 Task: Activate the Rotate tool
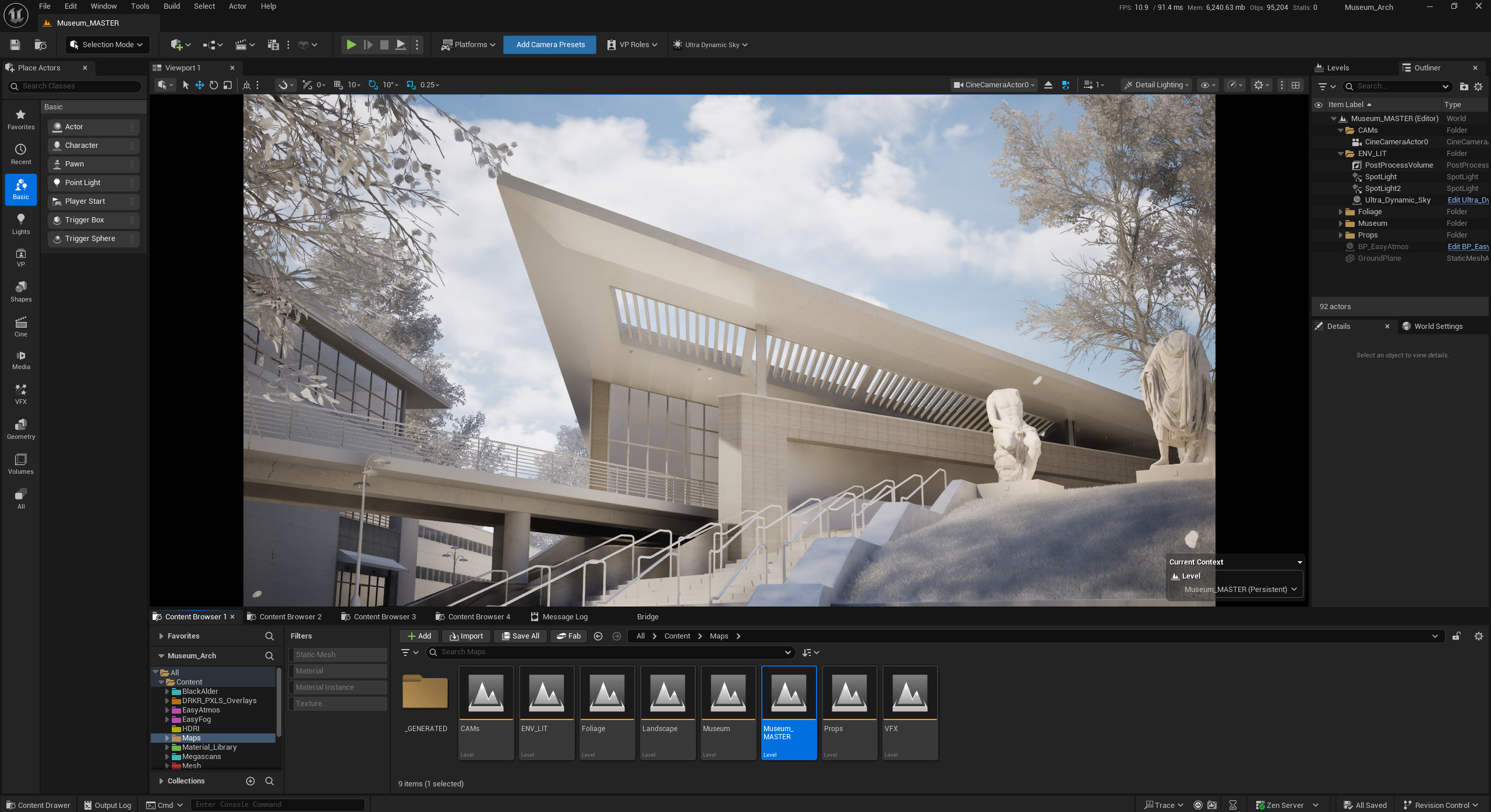[x=213, y=85]
